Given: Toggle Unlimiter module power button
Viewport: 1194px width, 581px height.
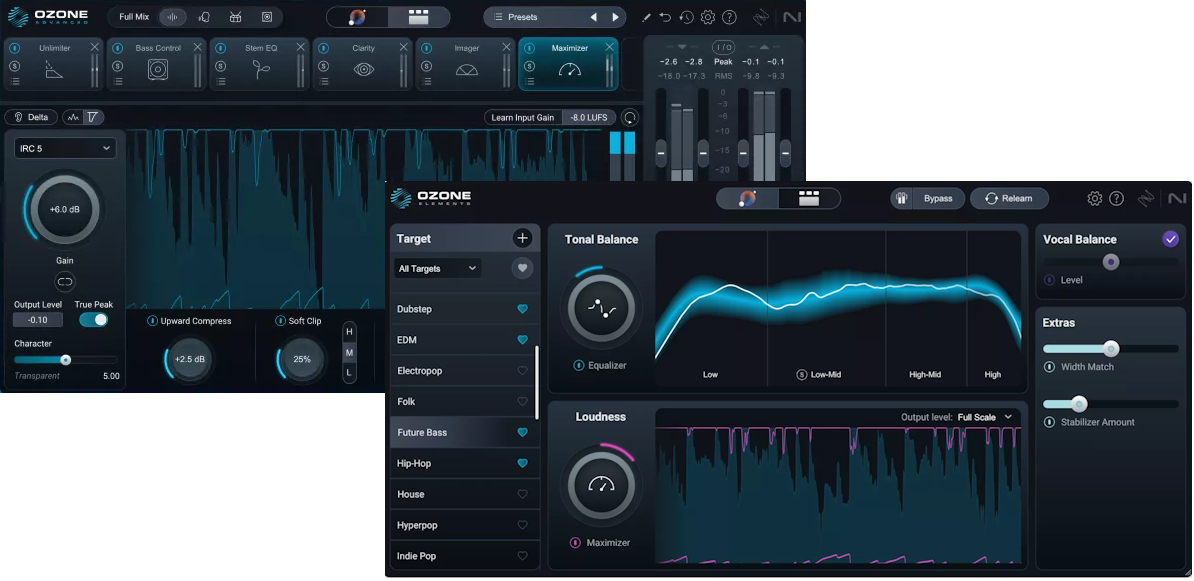Looking at the screenshot, I should 14,48.
